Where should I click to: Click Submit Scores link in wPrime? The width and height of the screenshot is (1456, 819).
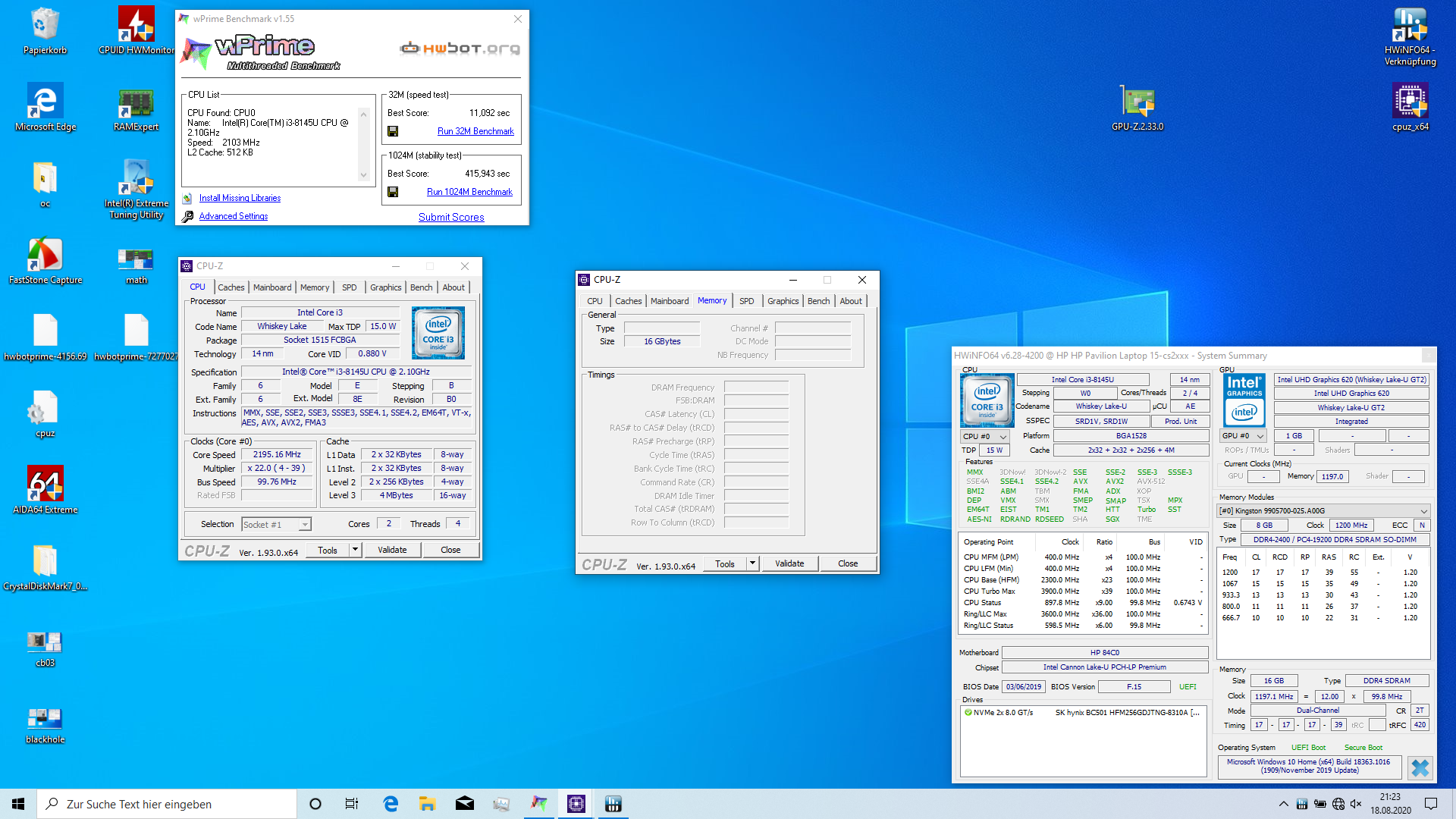pos(451,217)
